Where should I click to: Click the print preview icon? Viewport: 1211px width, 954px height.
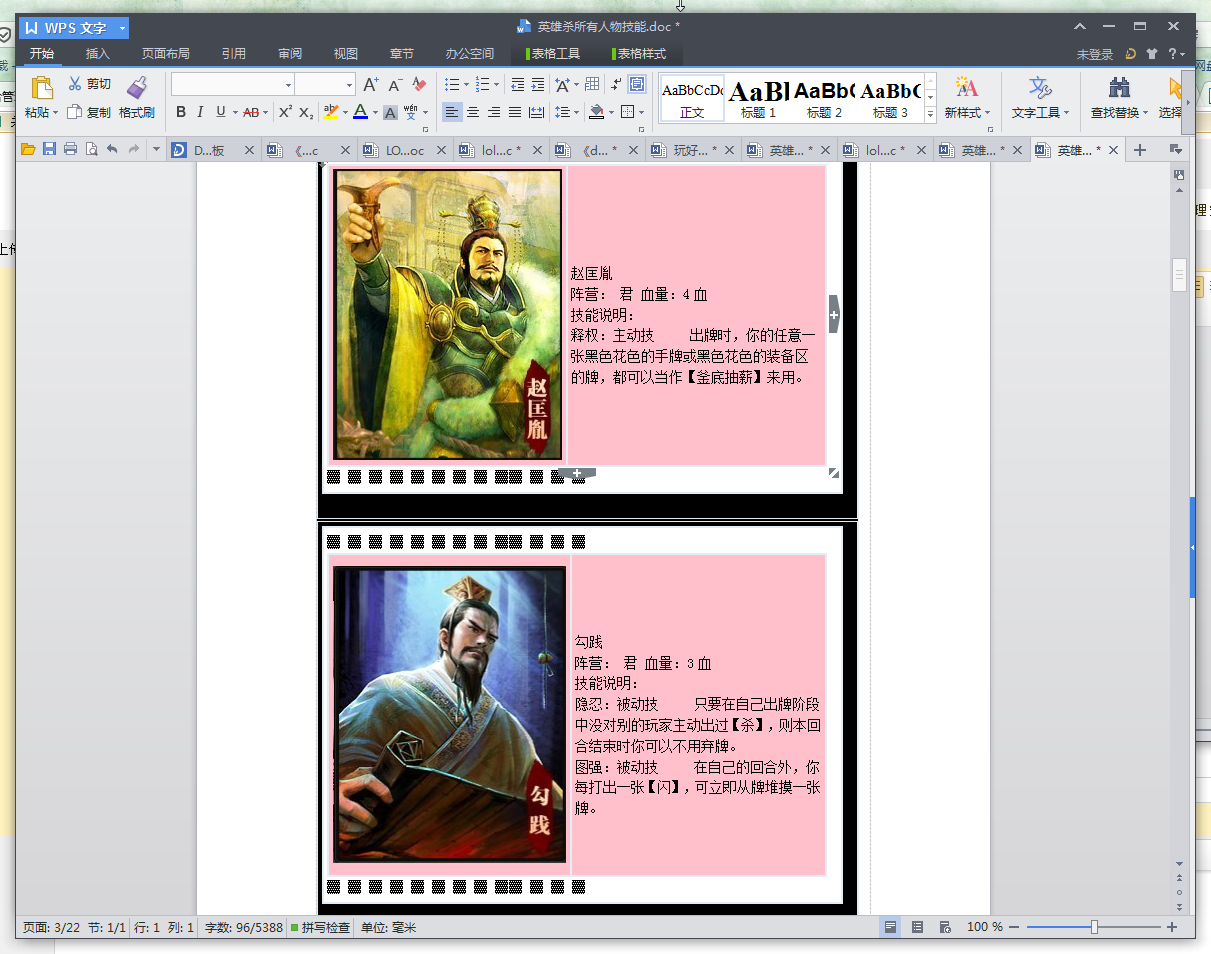pos(91,150)
